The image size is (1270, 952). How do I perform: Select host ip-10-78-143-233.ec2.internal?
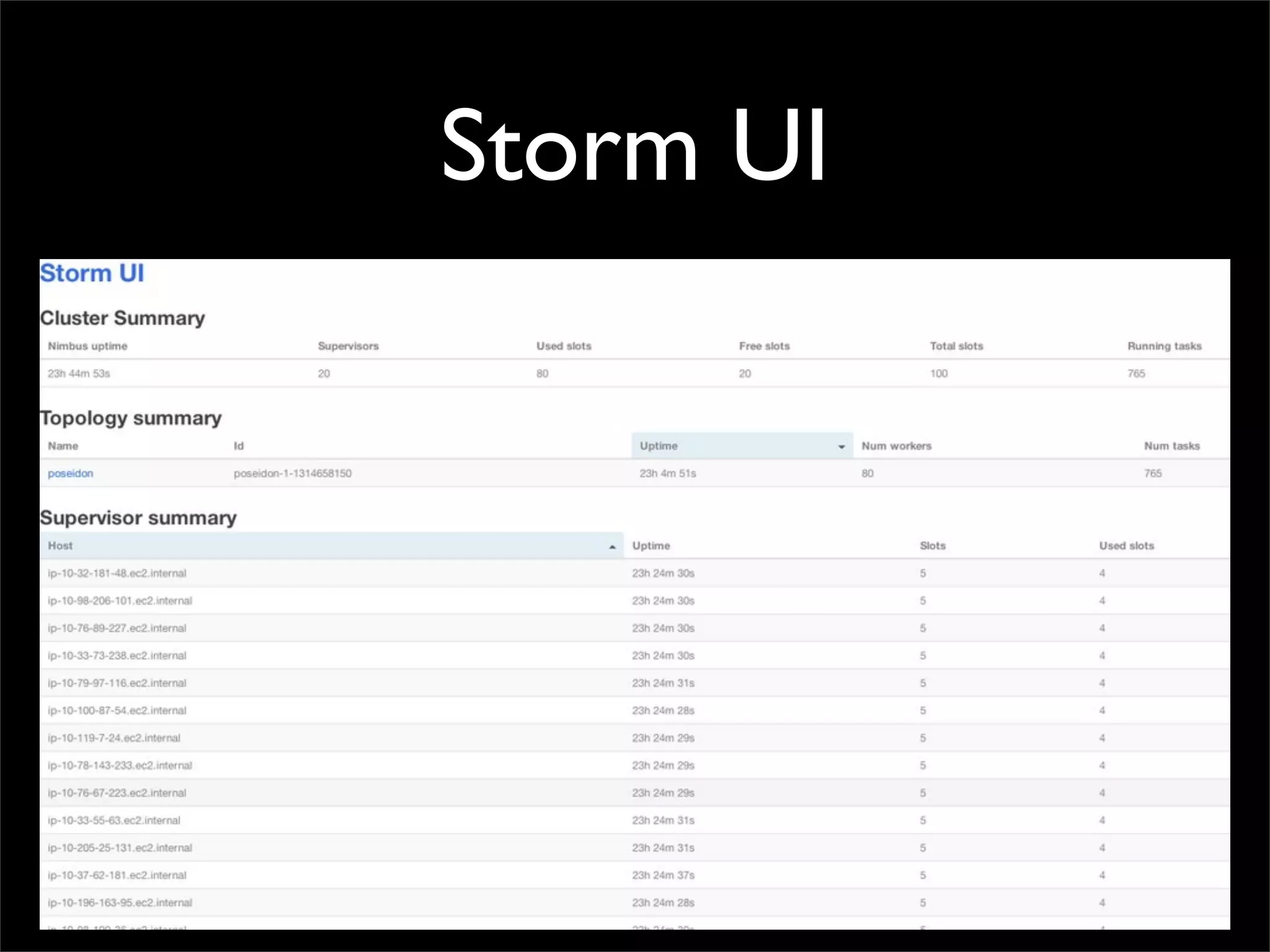point(120,765)
